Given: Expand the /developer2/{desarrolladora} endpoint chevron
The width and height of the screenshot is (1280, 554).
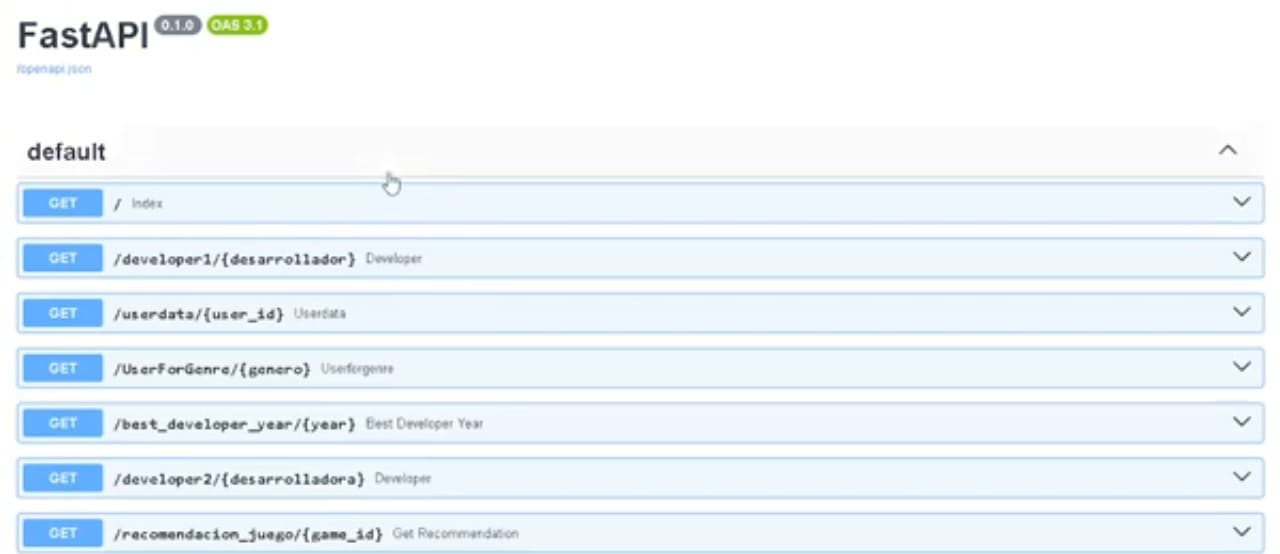Looking at the screenshot, I should pos(1242,477).
